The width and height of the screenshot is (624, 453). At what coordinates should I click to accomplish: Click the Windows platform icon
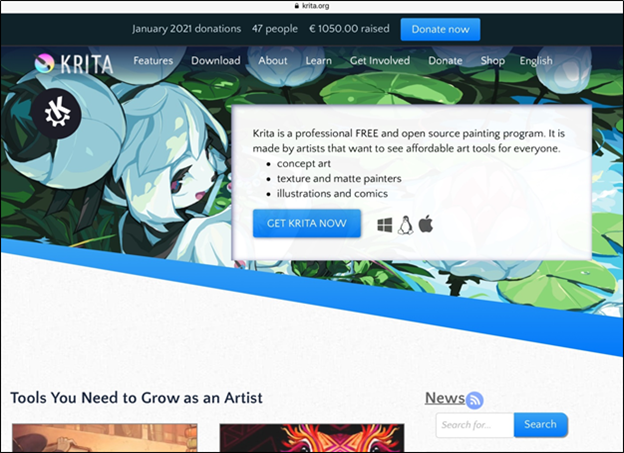384,225
